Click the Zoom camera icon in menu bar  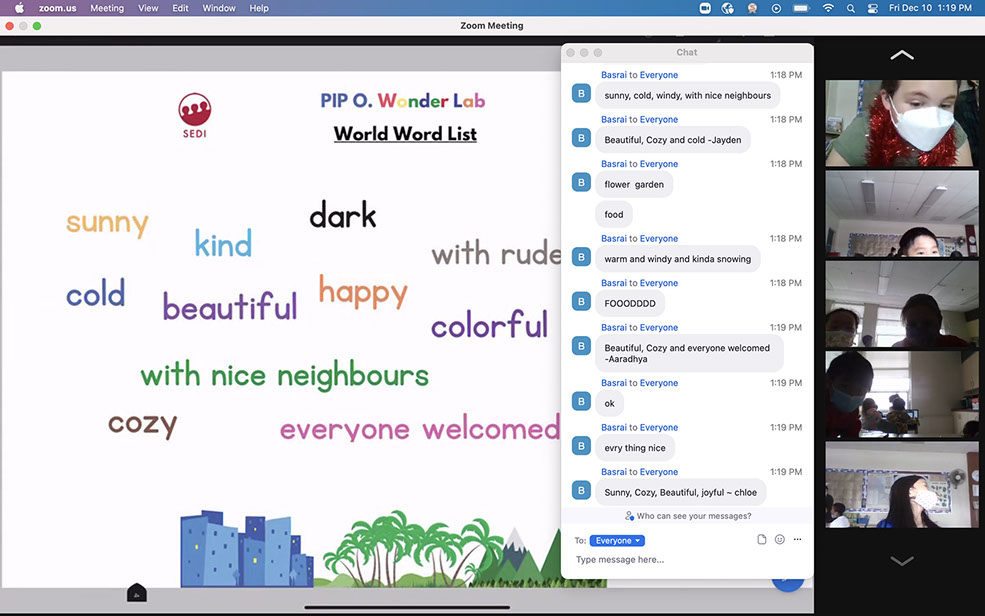click(704, 8)
